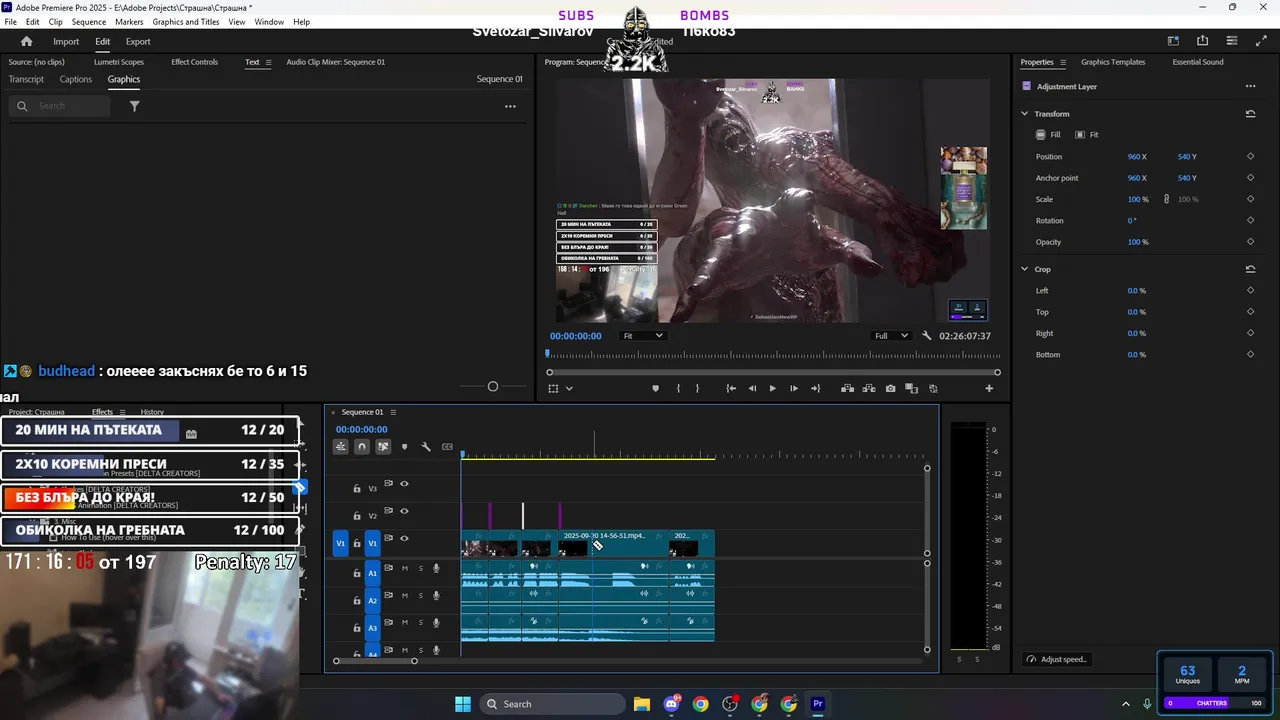Click the Home icon in the workspace bar

27,41
